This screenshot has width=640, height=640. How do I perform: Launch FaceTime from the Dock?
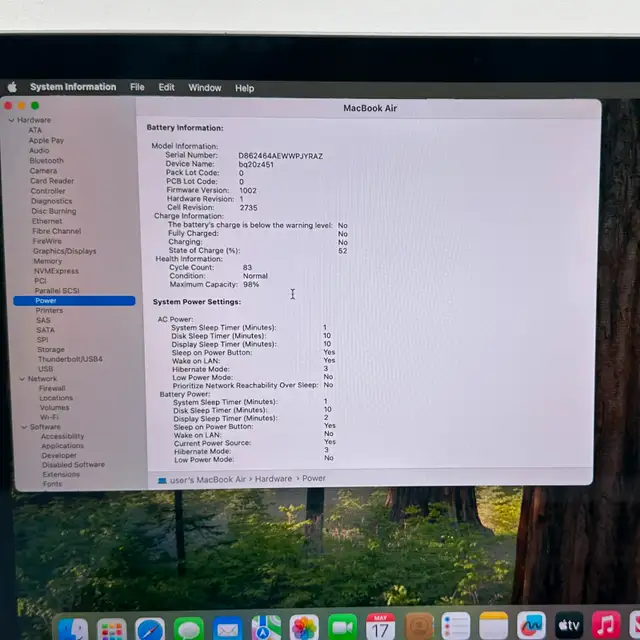click(x=342, y=627)
